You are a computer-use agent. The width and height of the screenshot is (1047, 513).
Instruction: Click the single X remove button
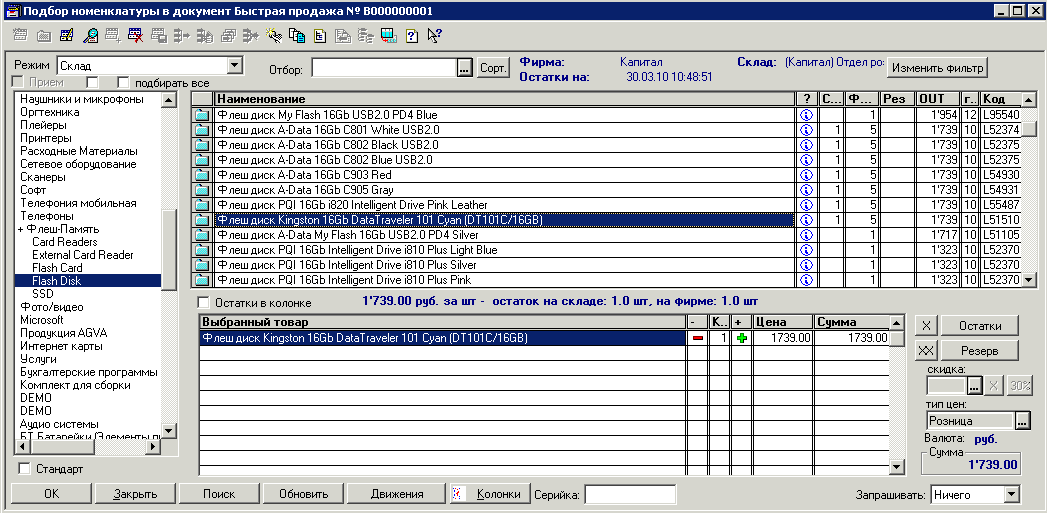(x=925, y=326)
